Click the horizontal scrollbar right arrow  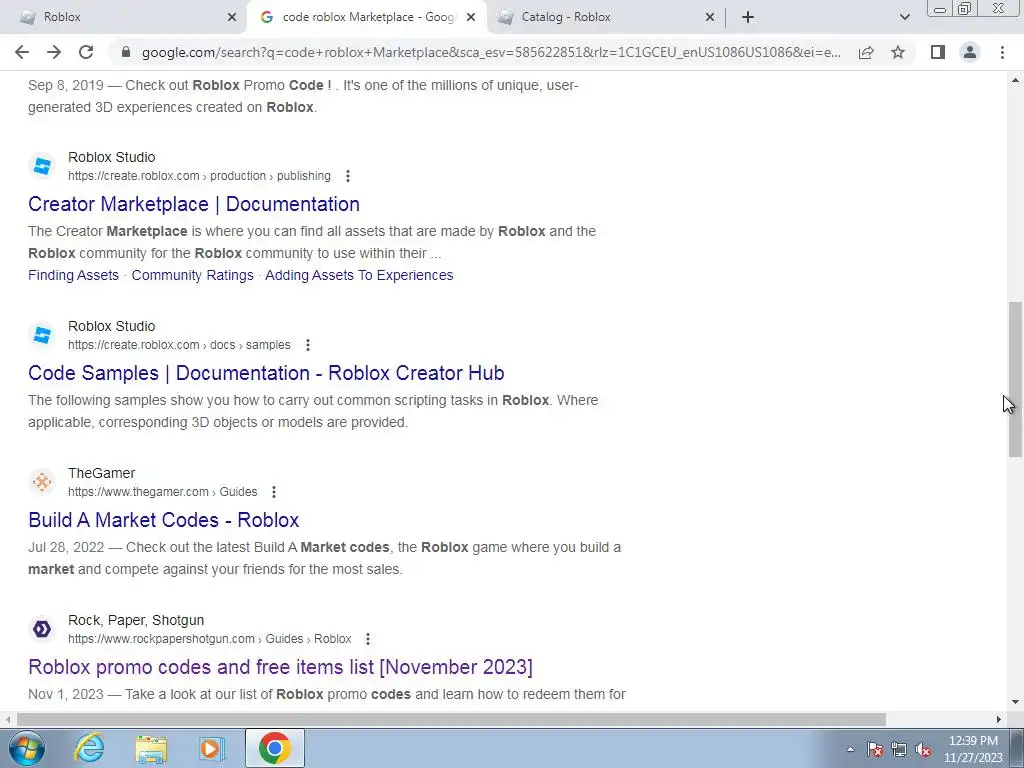tap(999, 719)
